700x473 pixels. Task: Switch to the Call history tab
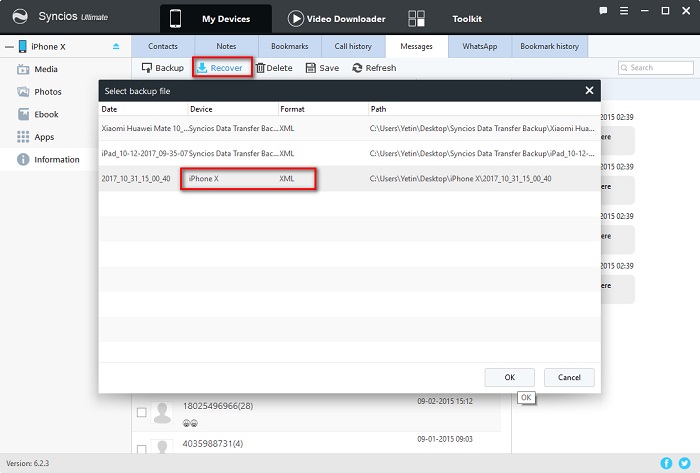pyautogui.click(x=353, y=46)
